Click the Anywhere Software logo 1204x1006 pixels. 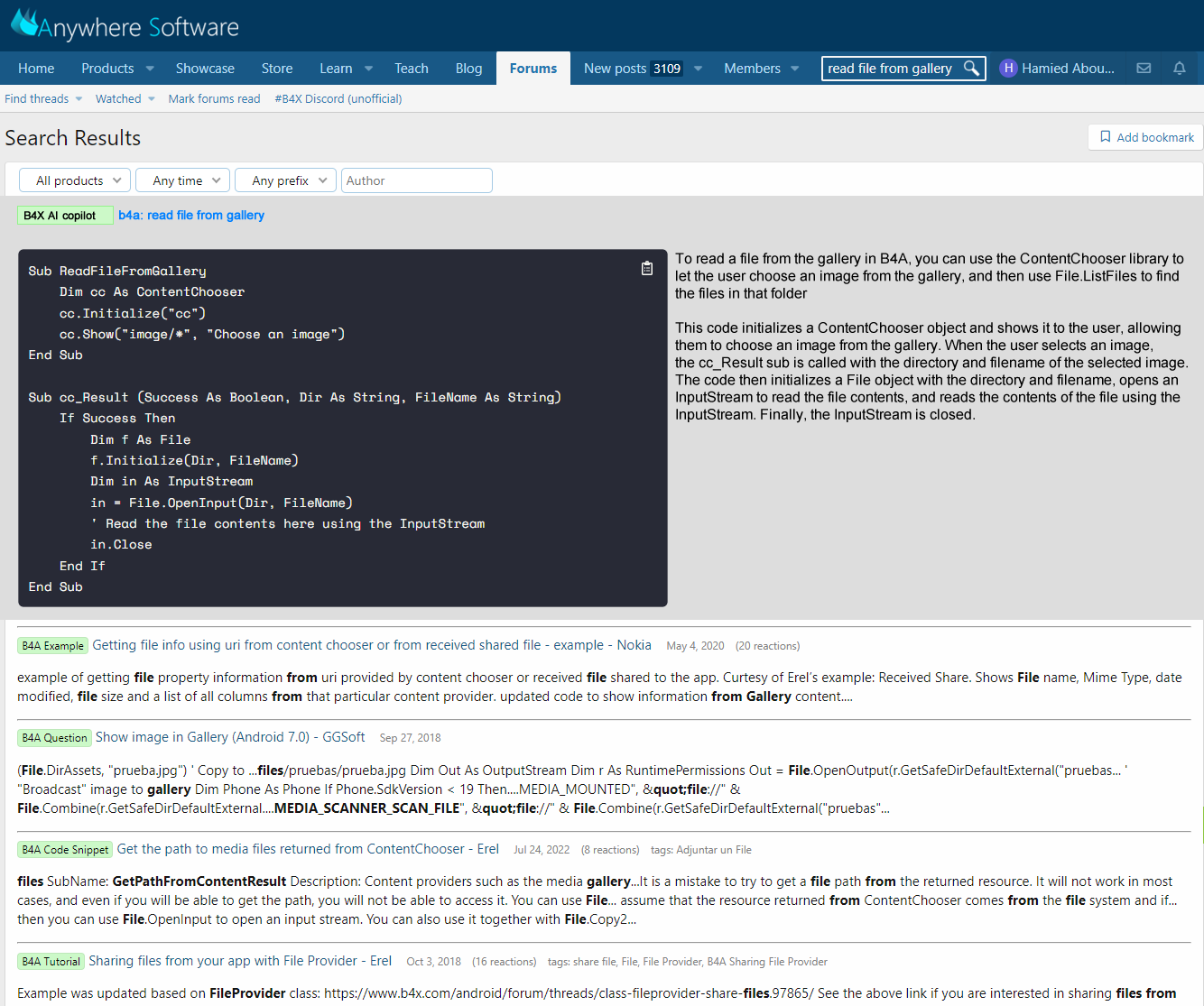tap(125, 25)
